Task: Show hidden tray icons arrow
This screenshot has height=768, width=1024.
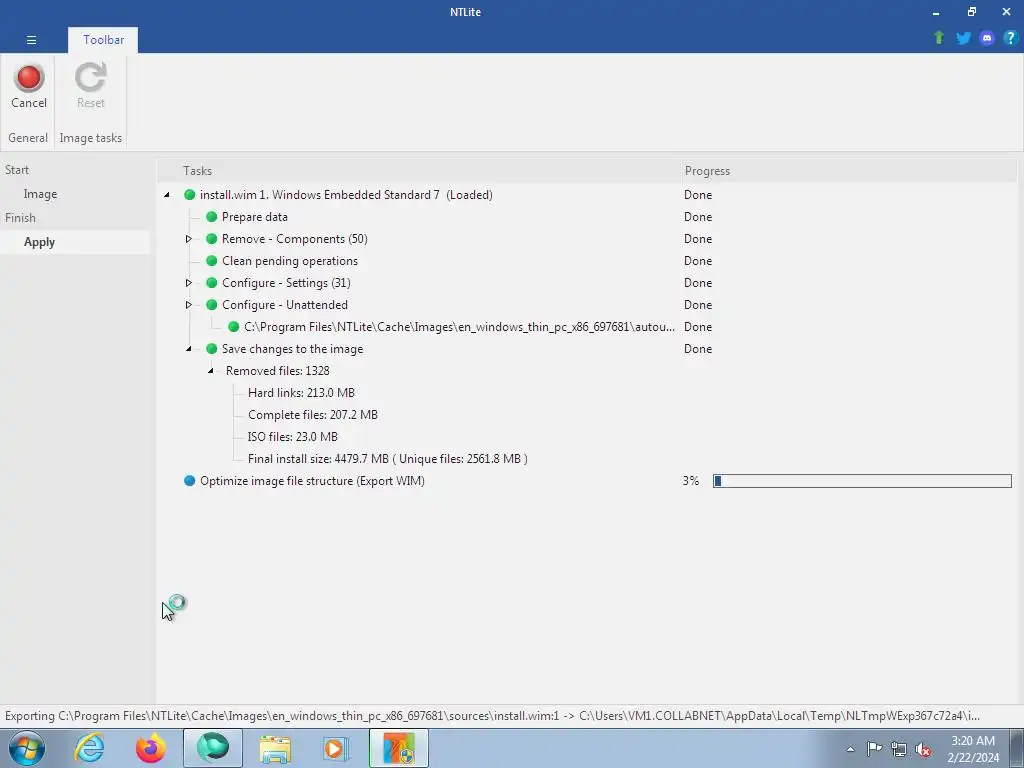Action: pos(850,749)
